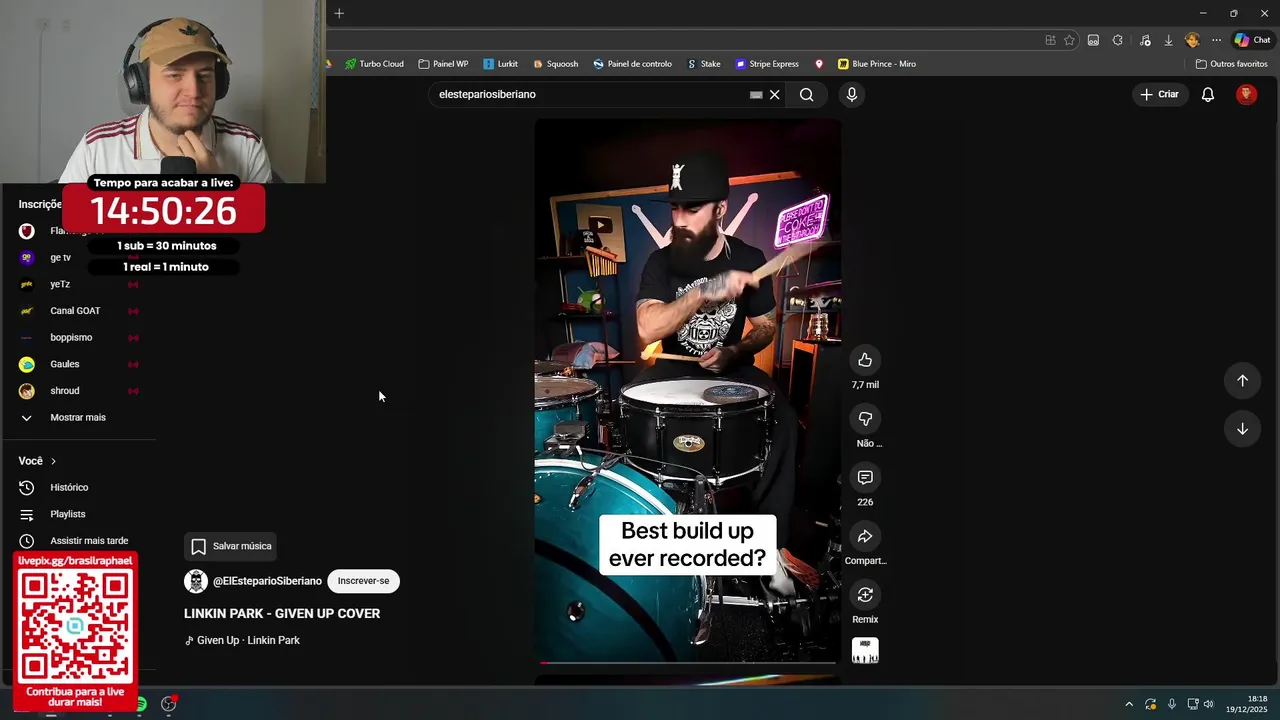Remix this Short
The image size is (1280, 720).
pos(865,595)
